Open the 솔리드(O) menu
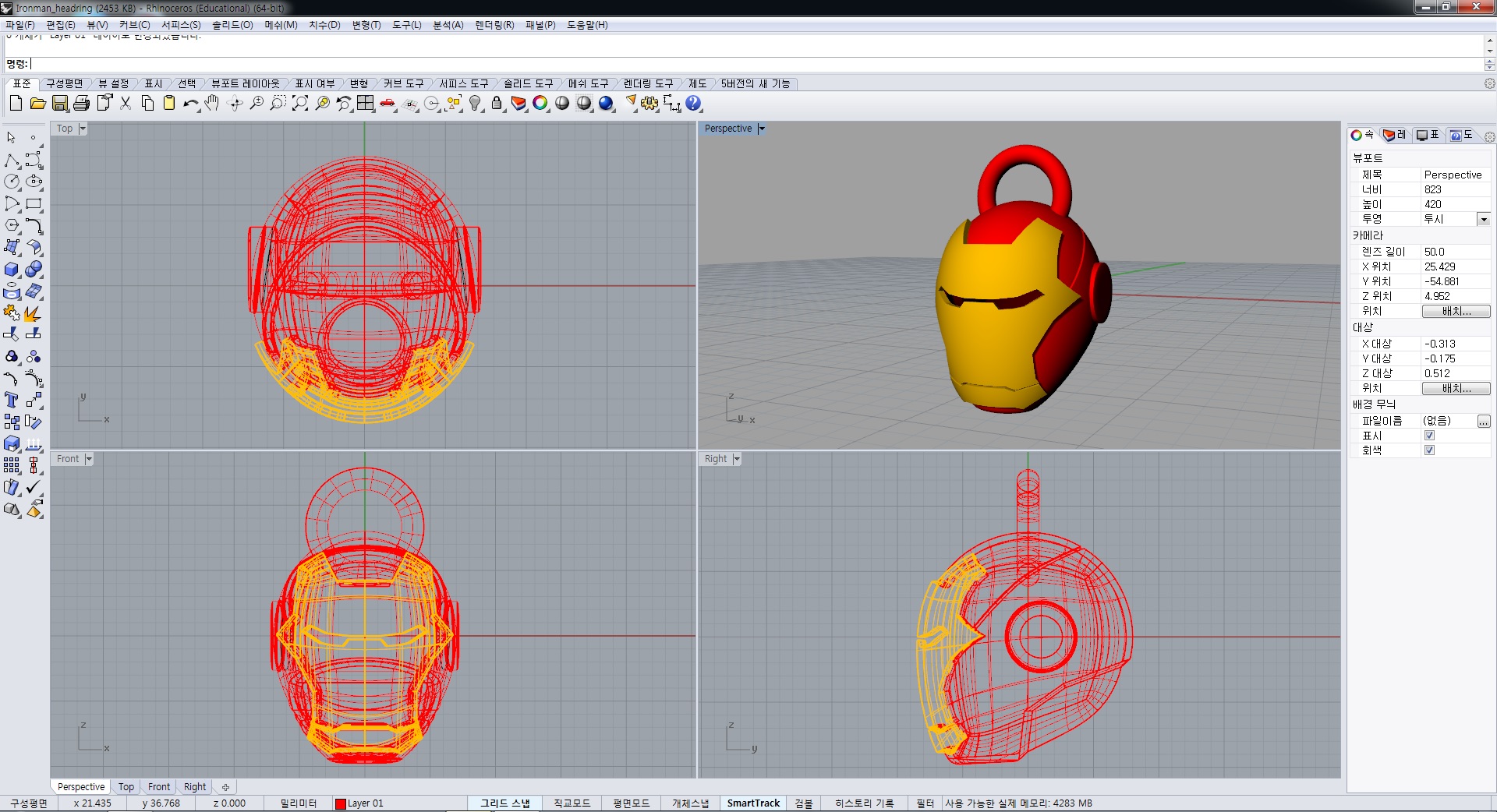The height and width of the screenshot is (812, 1497). (232, 25)
